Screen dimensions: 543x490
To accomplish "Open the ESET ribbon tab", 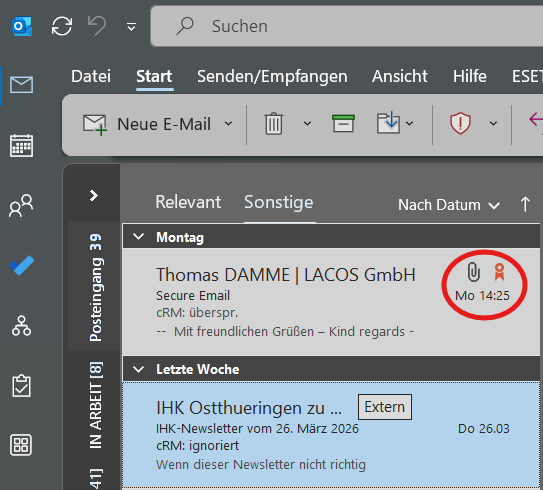I will pyautogui.click(x=527, y=76).
